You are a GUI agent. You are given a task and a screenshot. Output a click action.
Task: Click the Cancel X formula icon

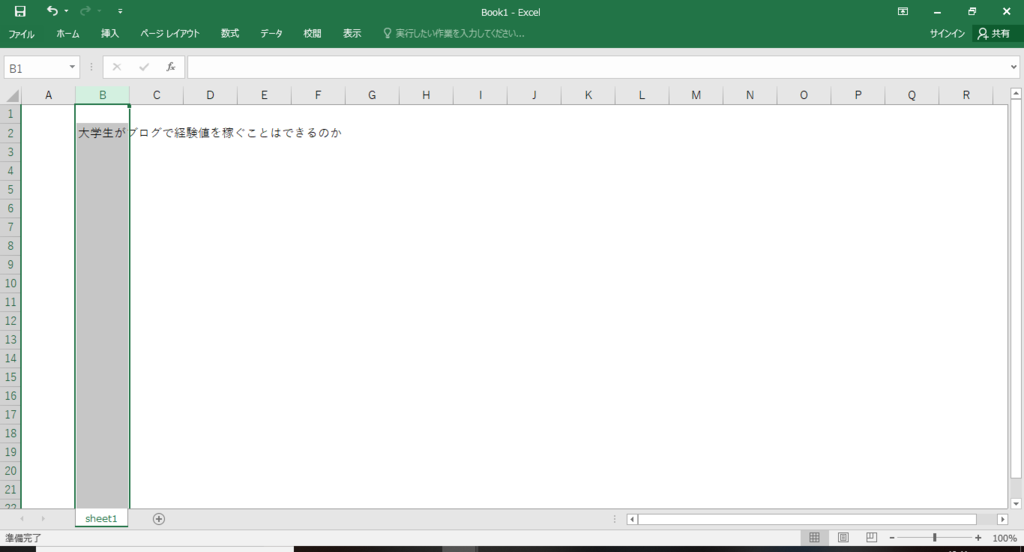tap(117, 67)
